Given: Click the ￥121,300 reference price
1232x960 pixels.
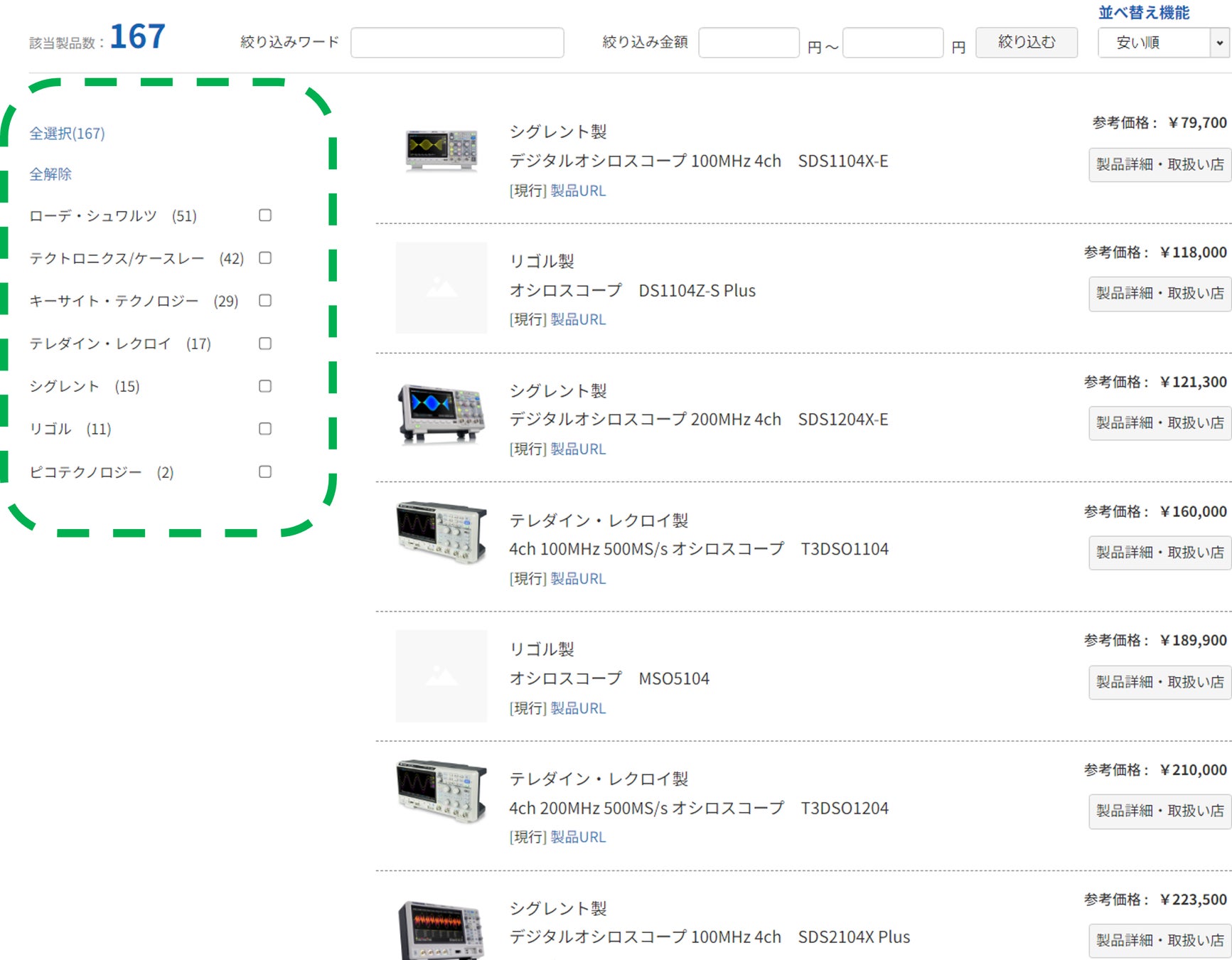Looking at the screenshot, I should (1193, 382).
